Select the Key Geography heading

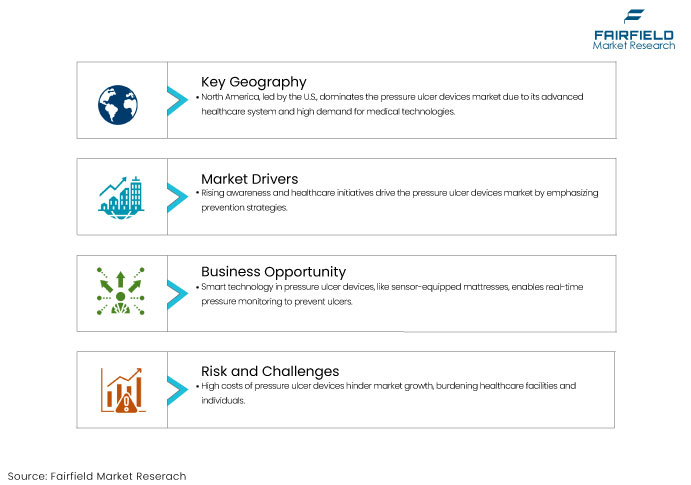coord(254,82)
